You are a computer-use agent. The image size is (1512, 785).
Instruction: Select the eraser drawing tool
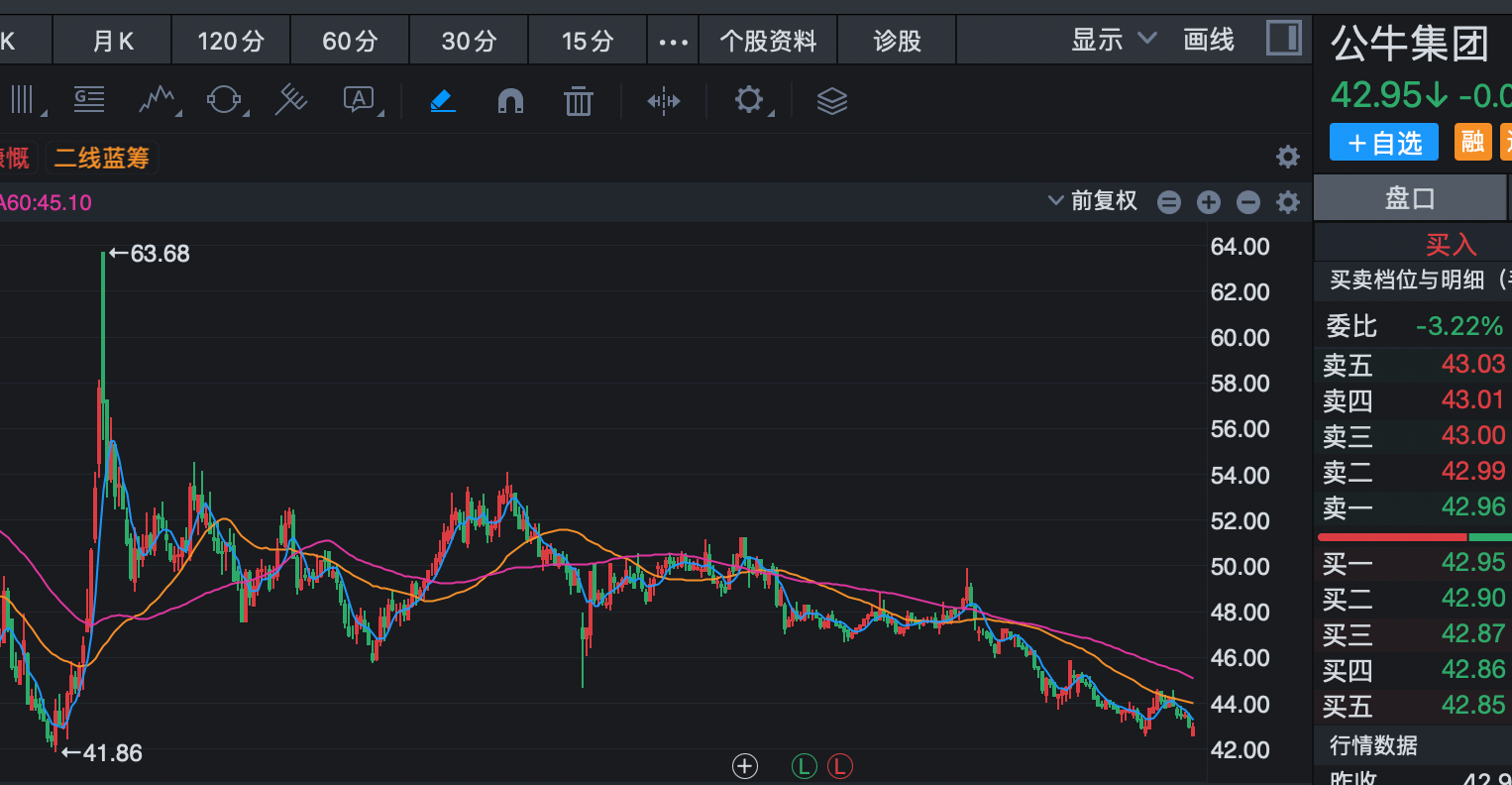[443, 100]
